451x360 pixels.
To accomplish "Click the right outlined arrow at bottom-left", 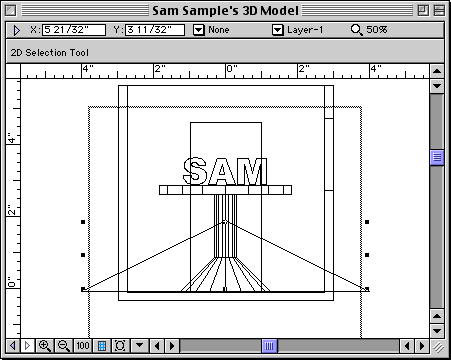I will [x=27, y=346].
